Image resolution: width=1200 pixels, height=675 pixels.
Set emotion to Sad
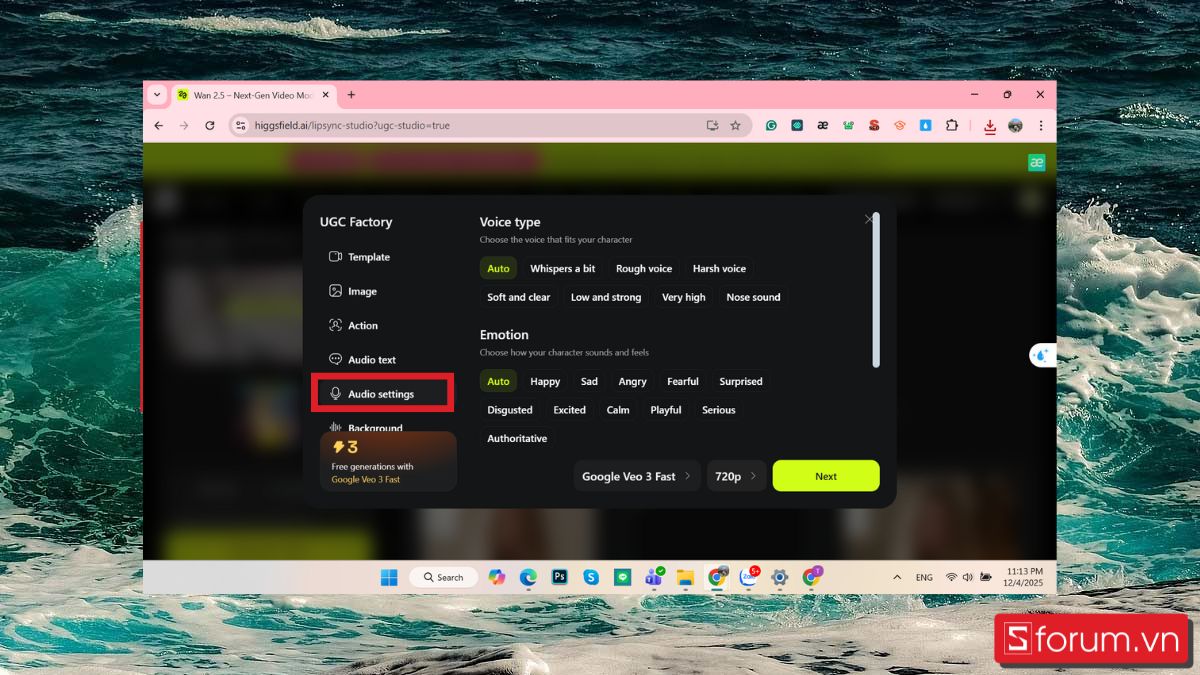tap(589, 381)
